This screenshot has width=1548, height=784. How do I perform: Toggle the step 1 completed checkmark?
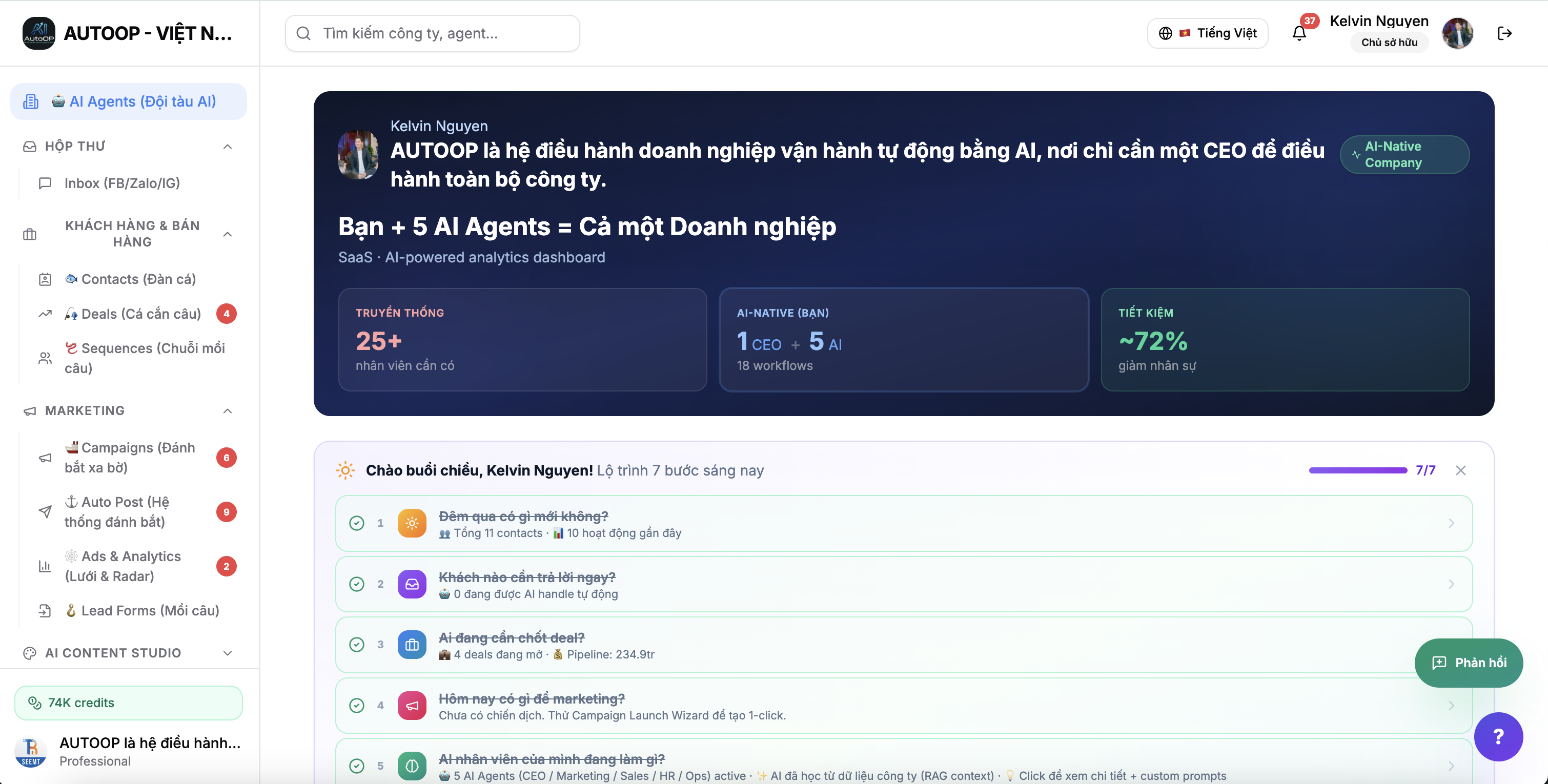pos(356,523)
